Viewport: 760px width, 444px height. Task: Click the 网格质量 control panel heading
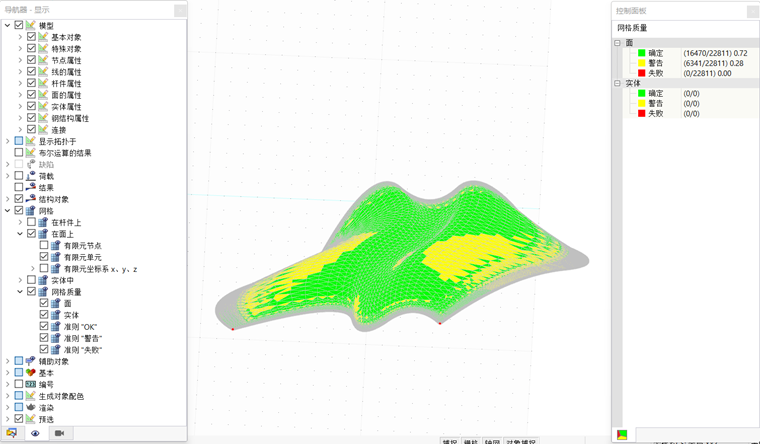tap(632, 28)
